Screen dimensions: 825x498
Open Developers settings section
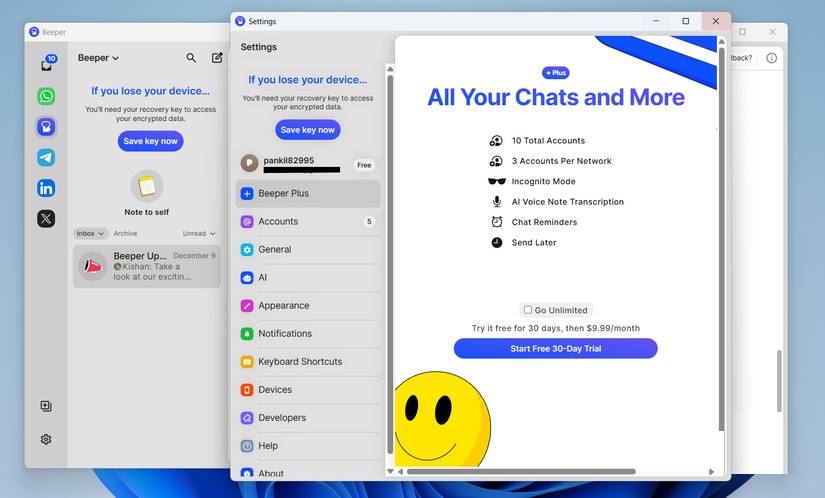tap(308, 418)
